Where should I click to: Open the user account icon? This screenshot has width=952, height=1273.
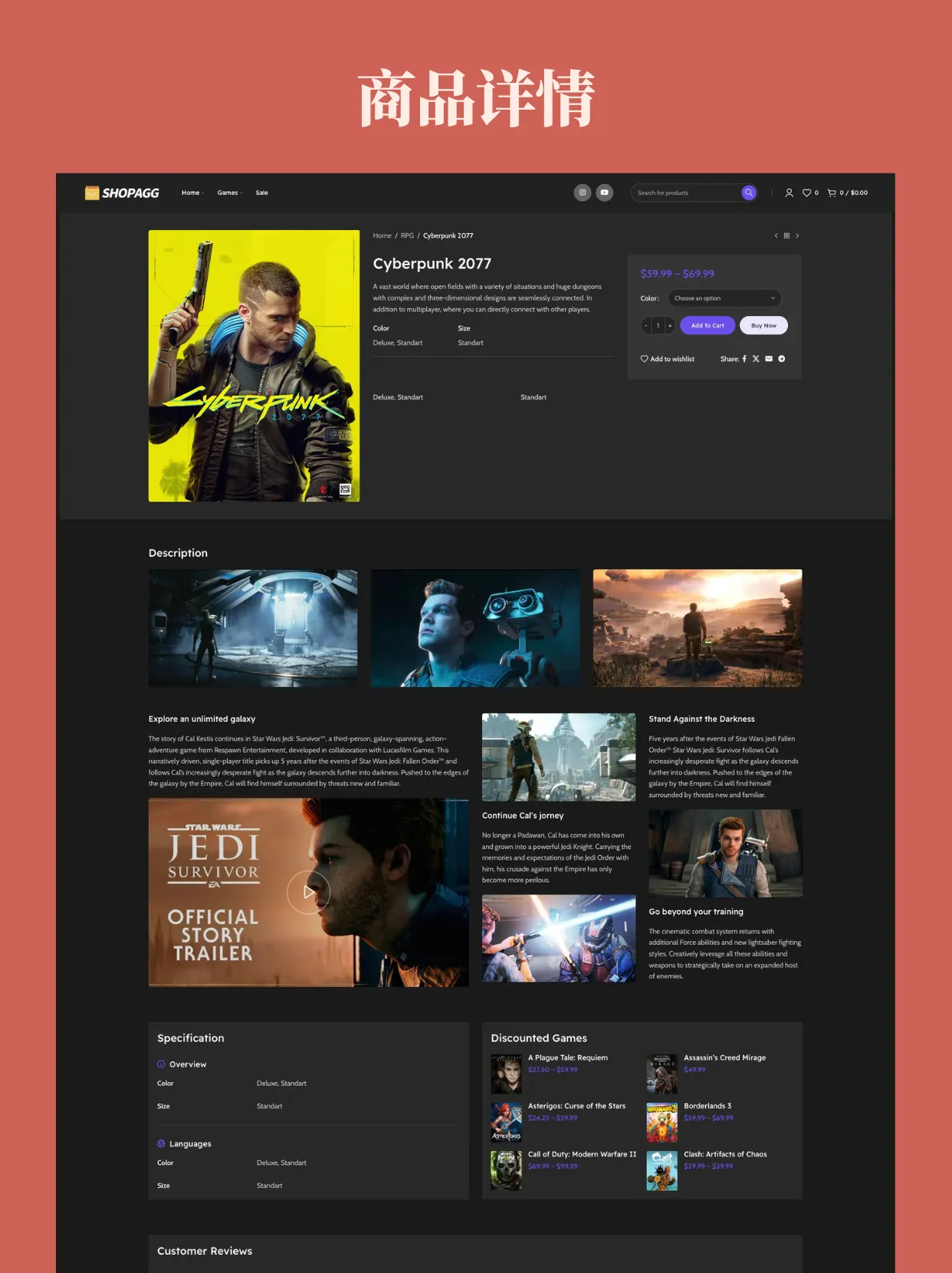coord(789,193)
